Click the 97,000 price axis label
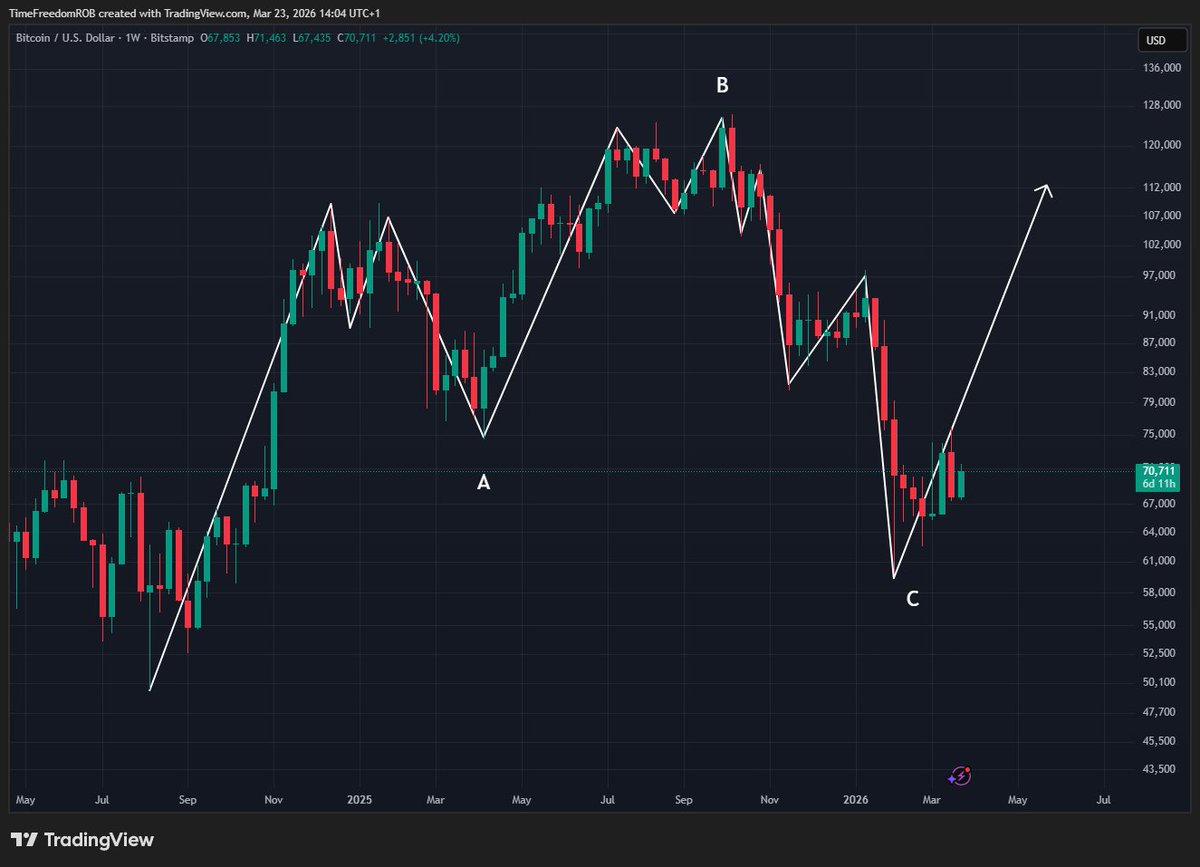Viewport: 1200px width, 867px height. 1157,275
